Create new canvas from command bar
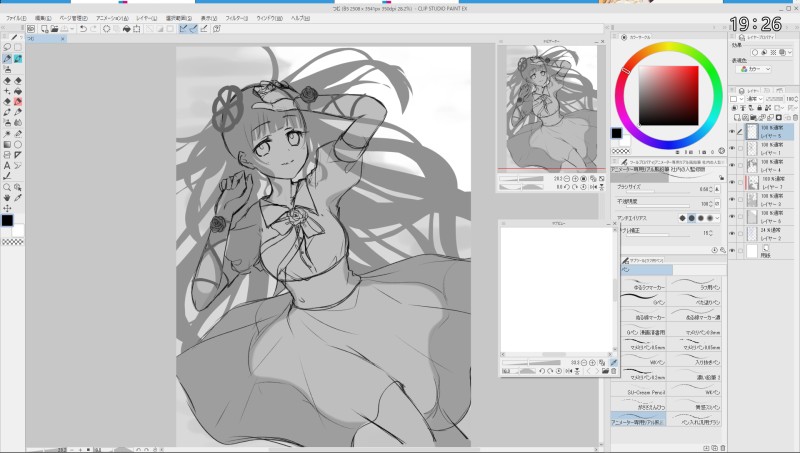The image size is (800, 453). coord(44,29)
